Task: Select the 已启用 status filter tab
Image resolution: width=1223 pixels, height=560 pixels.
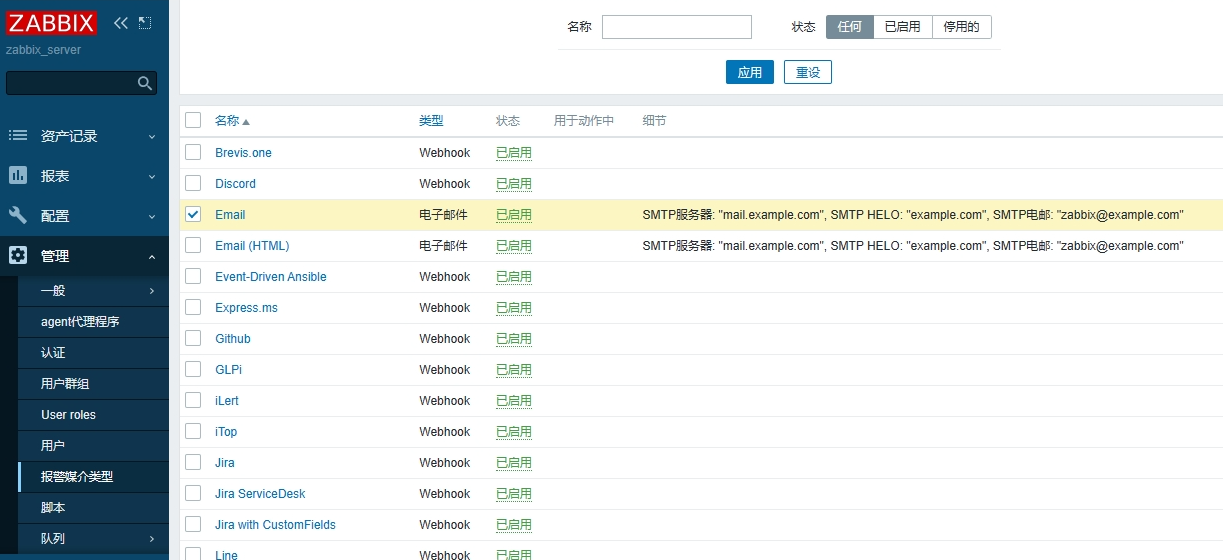Action: pyautogui.click(x=902, y=27)
